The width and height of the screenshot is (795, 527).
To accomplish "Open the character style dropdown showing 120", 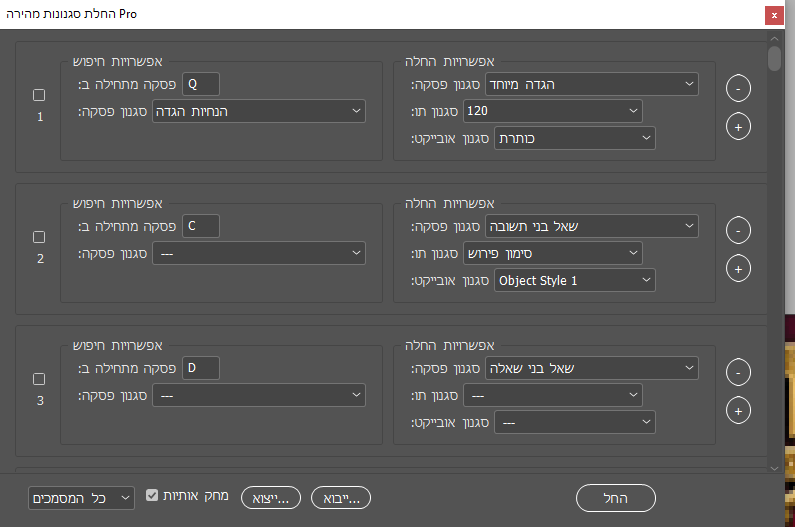I will pos(552,111).
